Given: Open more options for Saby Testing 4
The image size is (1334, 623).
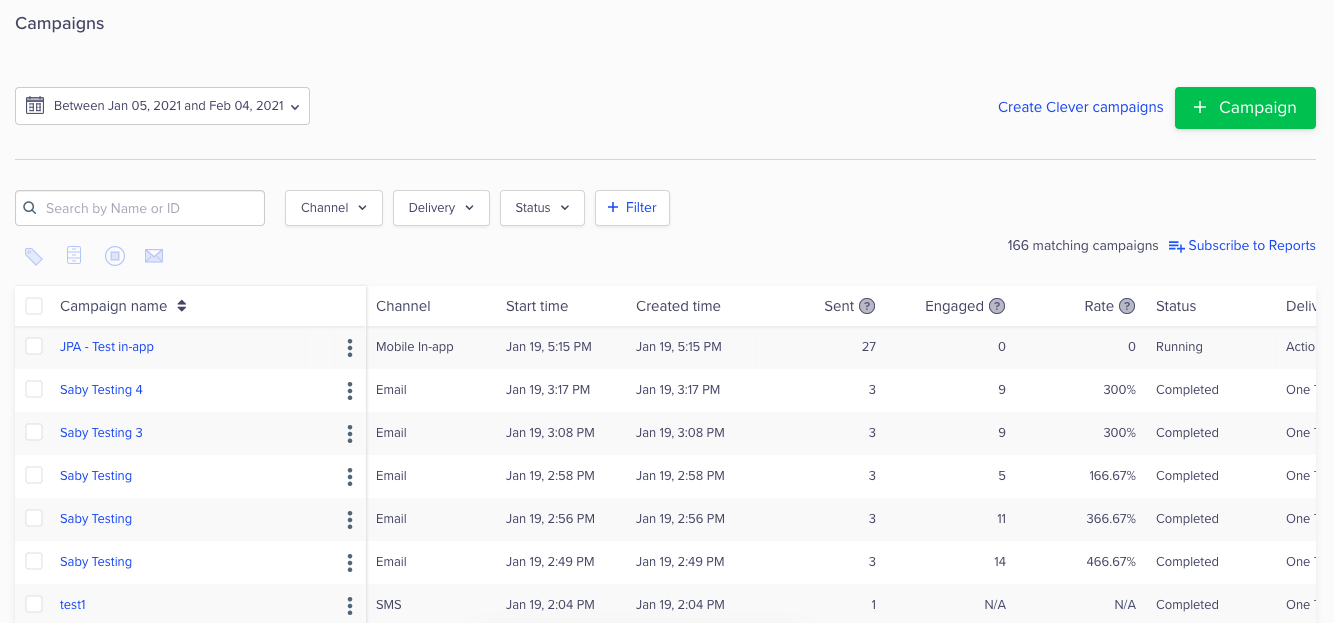Looking at the screenshot, I should (x=350, y=390).
